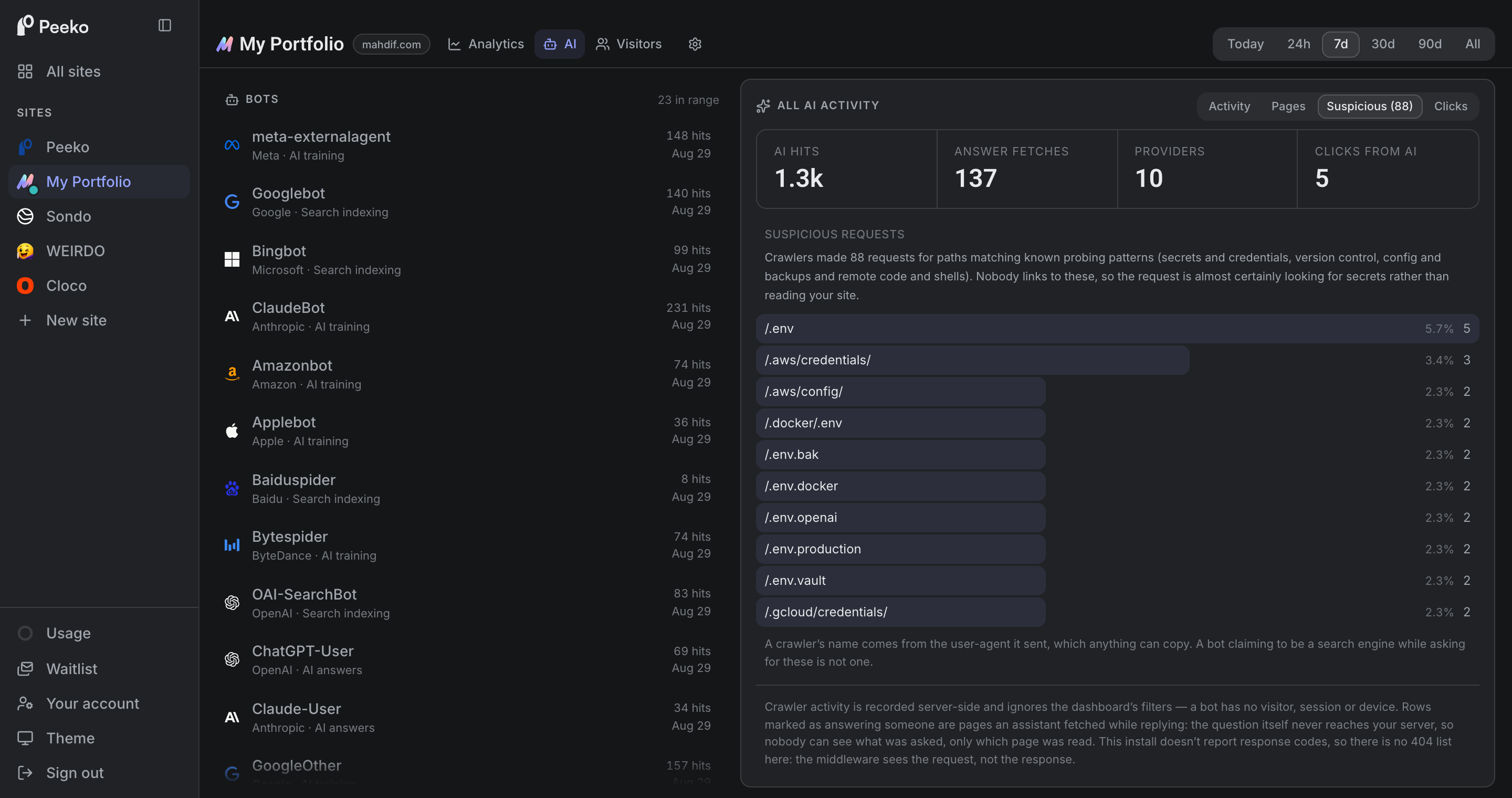Viewport: 1512px width, 798px height.
Task: Click the Bytespider bars logo icon
Action: pyautogui.click(x=232, y=545)
